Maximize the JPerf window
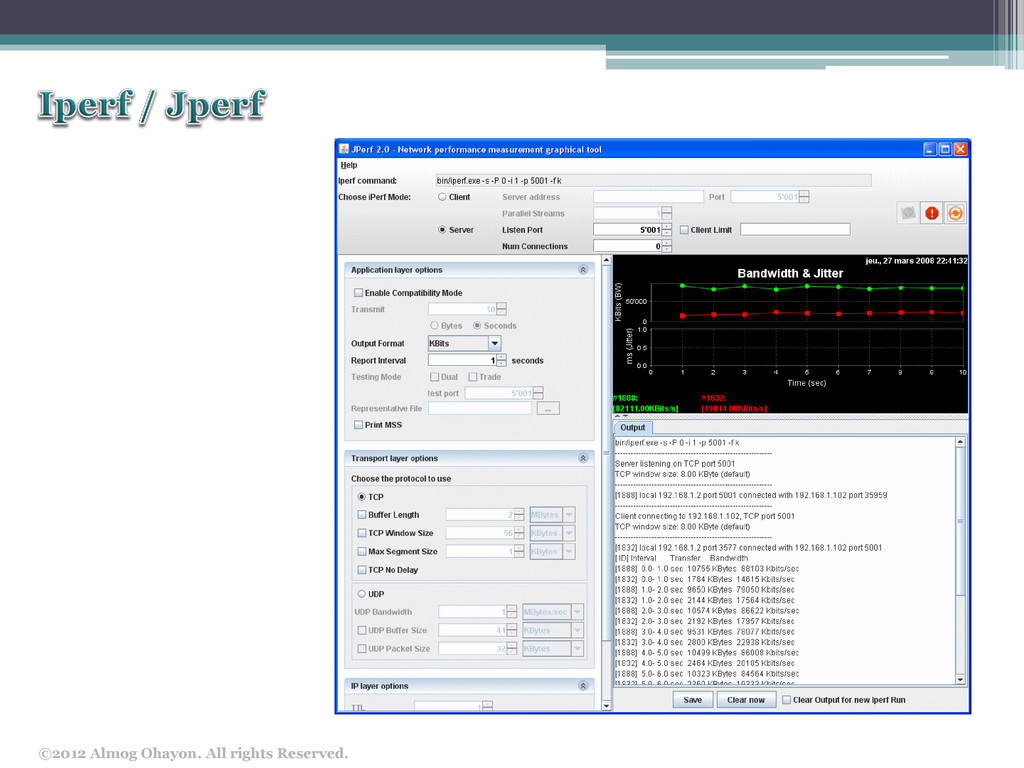1024x768 pixels. click(x=944, y=149)
